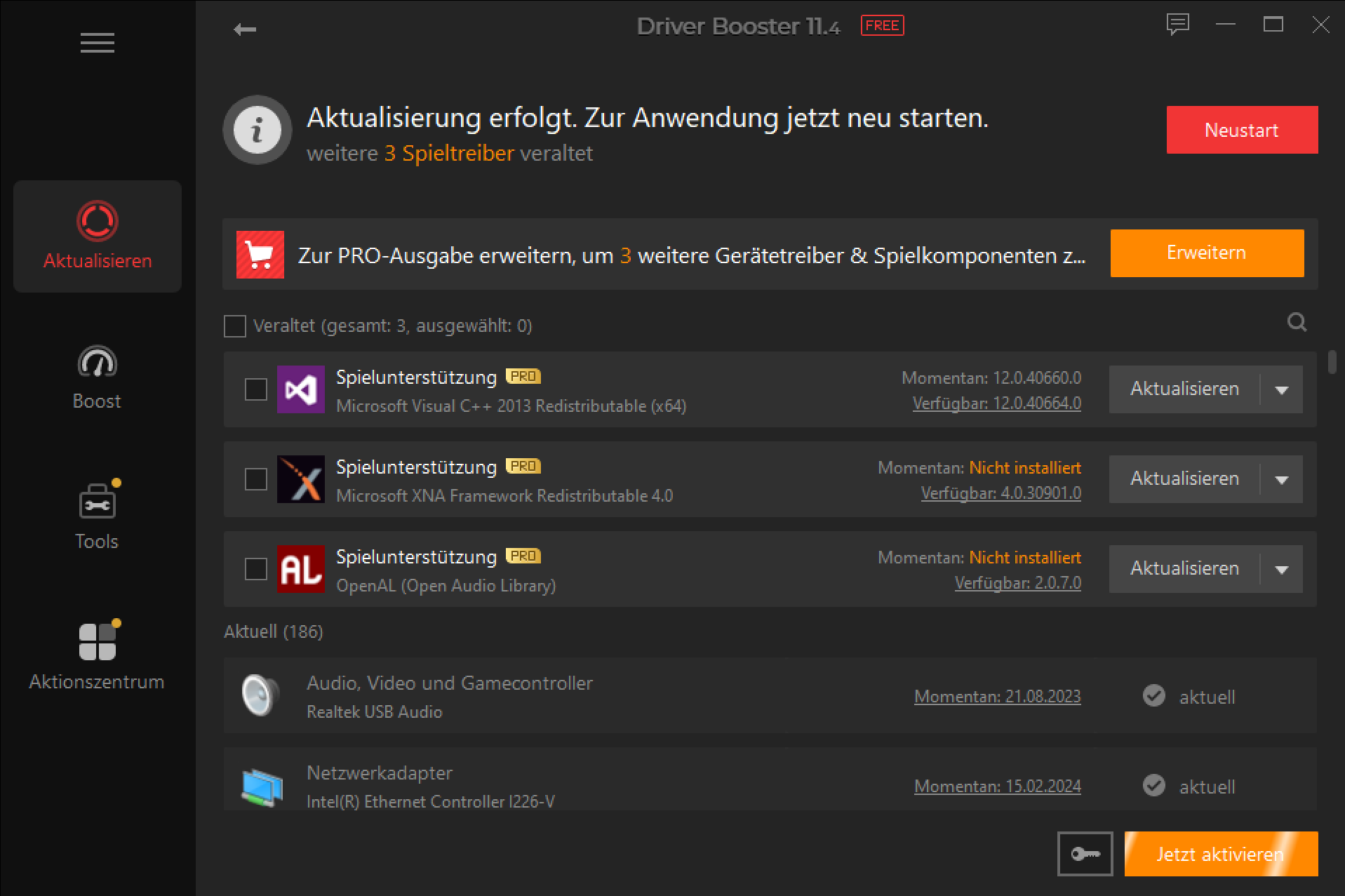Screen dimensions: 1345x896
Task: Click the red shopping cart icon
Action: coord(260,255)
